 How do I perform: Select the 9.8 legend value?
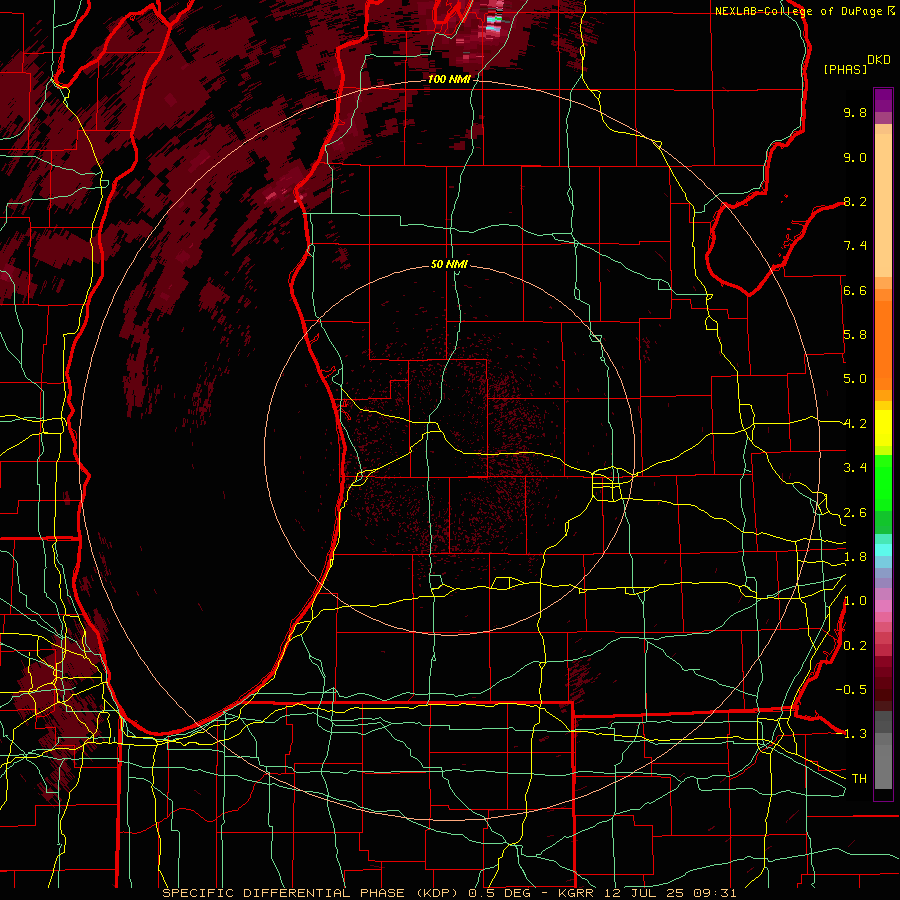pyautogui.click(x=855, y=112)
